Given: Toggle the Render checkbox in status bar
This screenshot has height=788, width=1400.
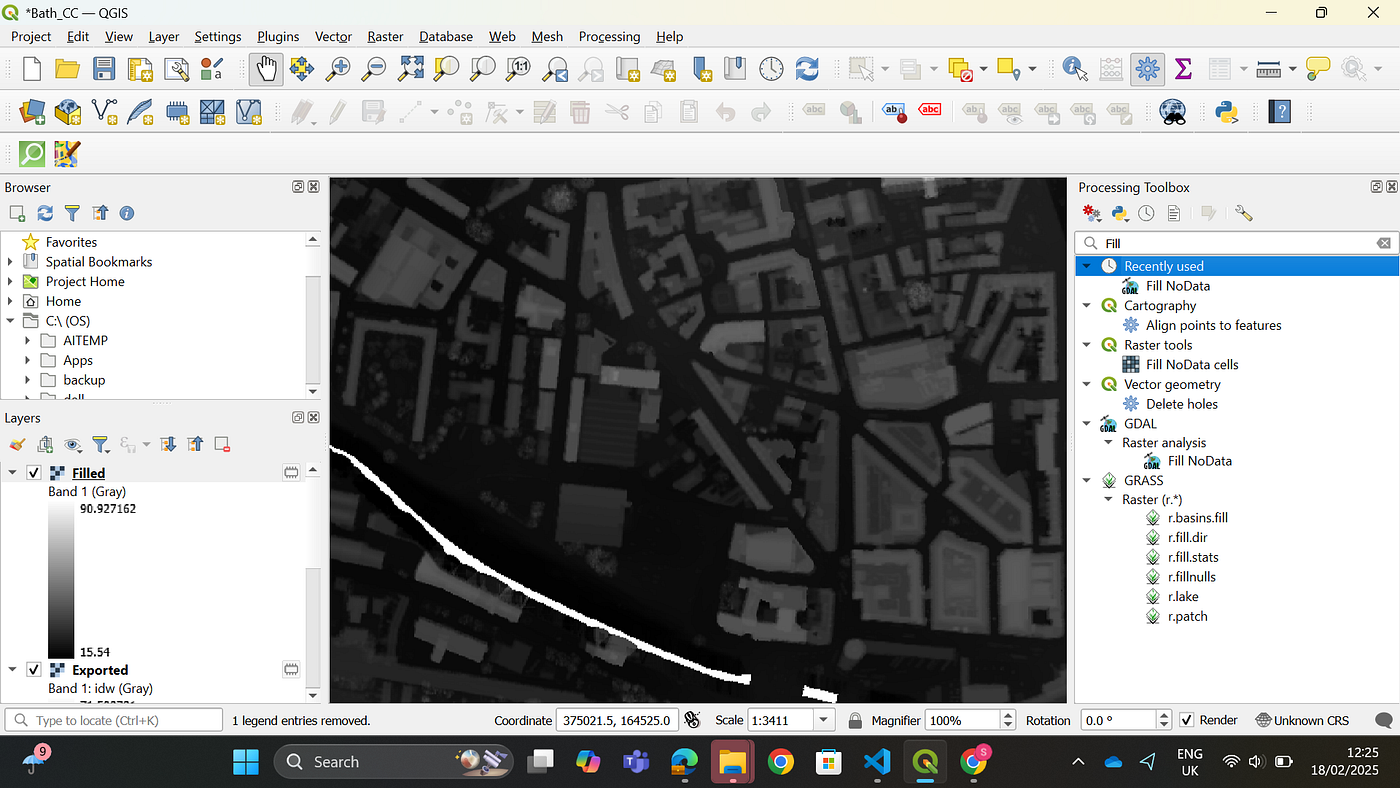Looking at the screenshot, I should coord(1187,720).
